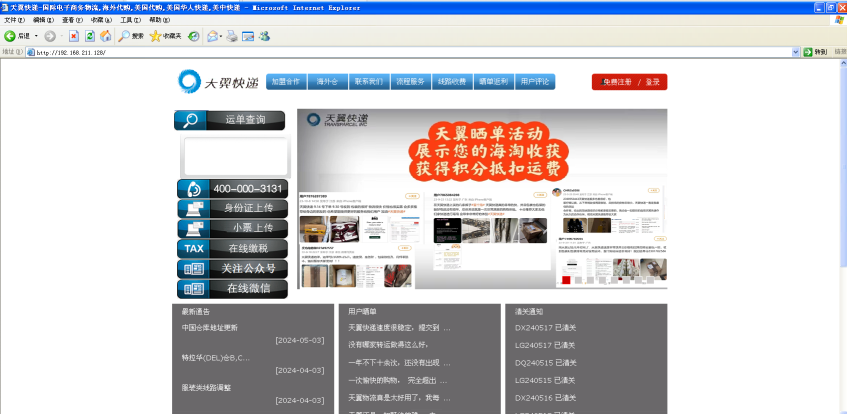
Task: Open the Search (搜索) toolbar button
Action: (131, 36)
